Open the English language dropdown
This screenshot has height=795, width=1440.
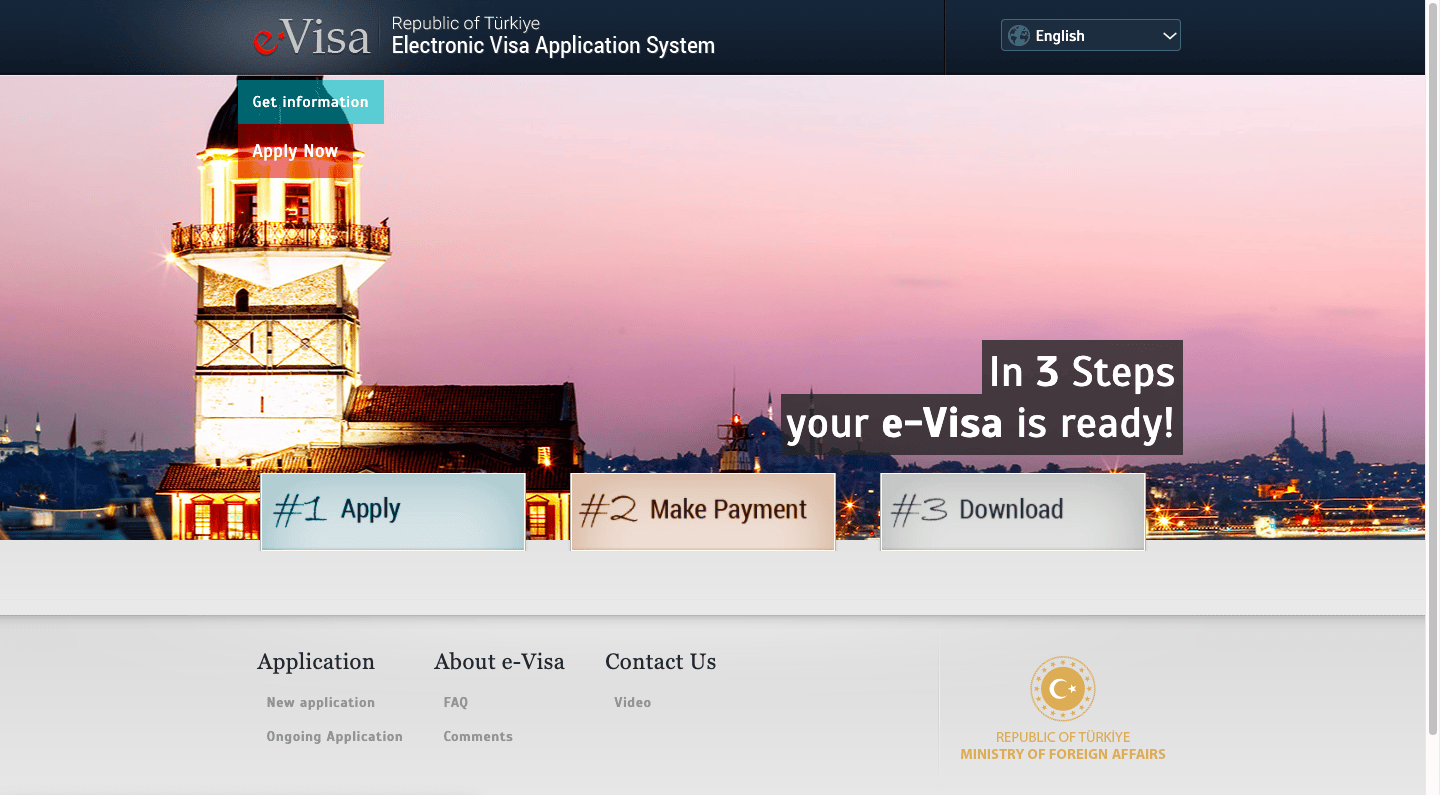click(1091, 36)
